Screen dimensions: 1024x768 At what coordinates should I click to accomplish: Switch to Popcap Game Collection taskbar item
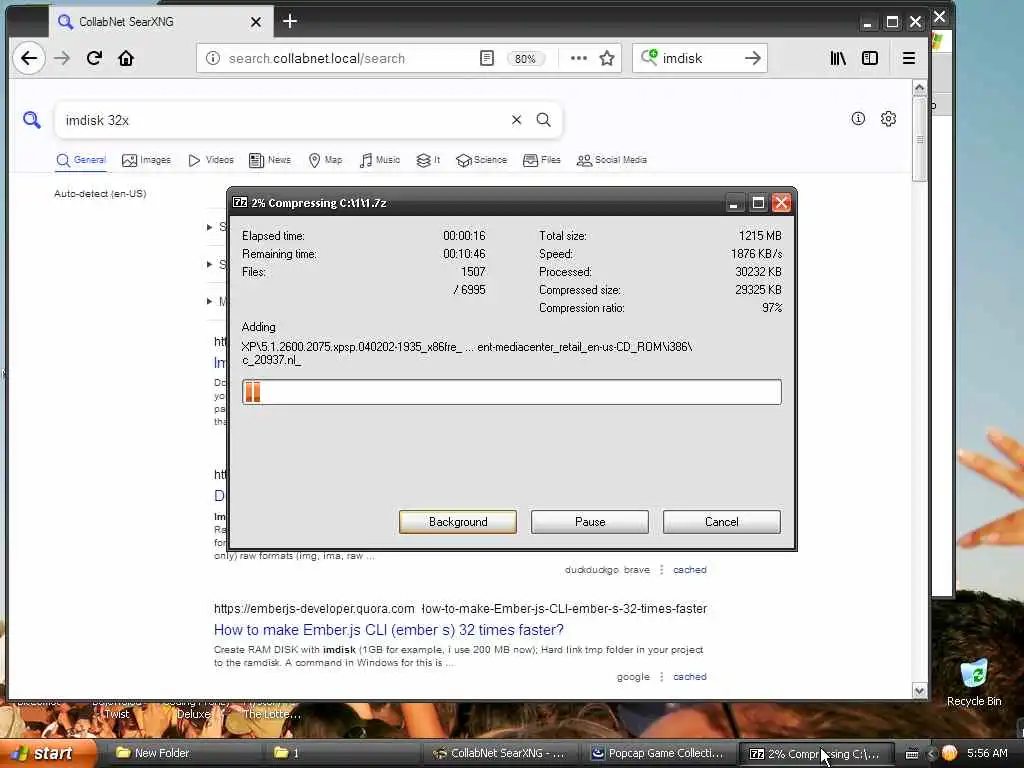point(658,754)
